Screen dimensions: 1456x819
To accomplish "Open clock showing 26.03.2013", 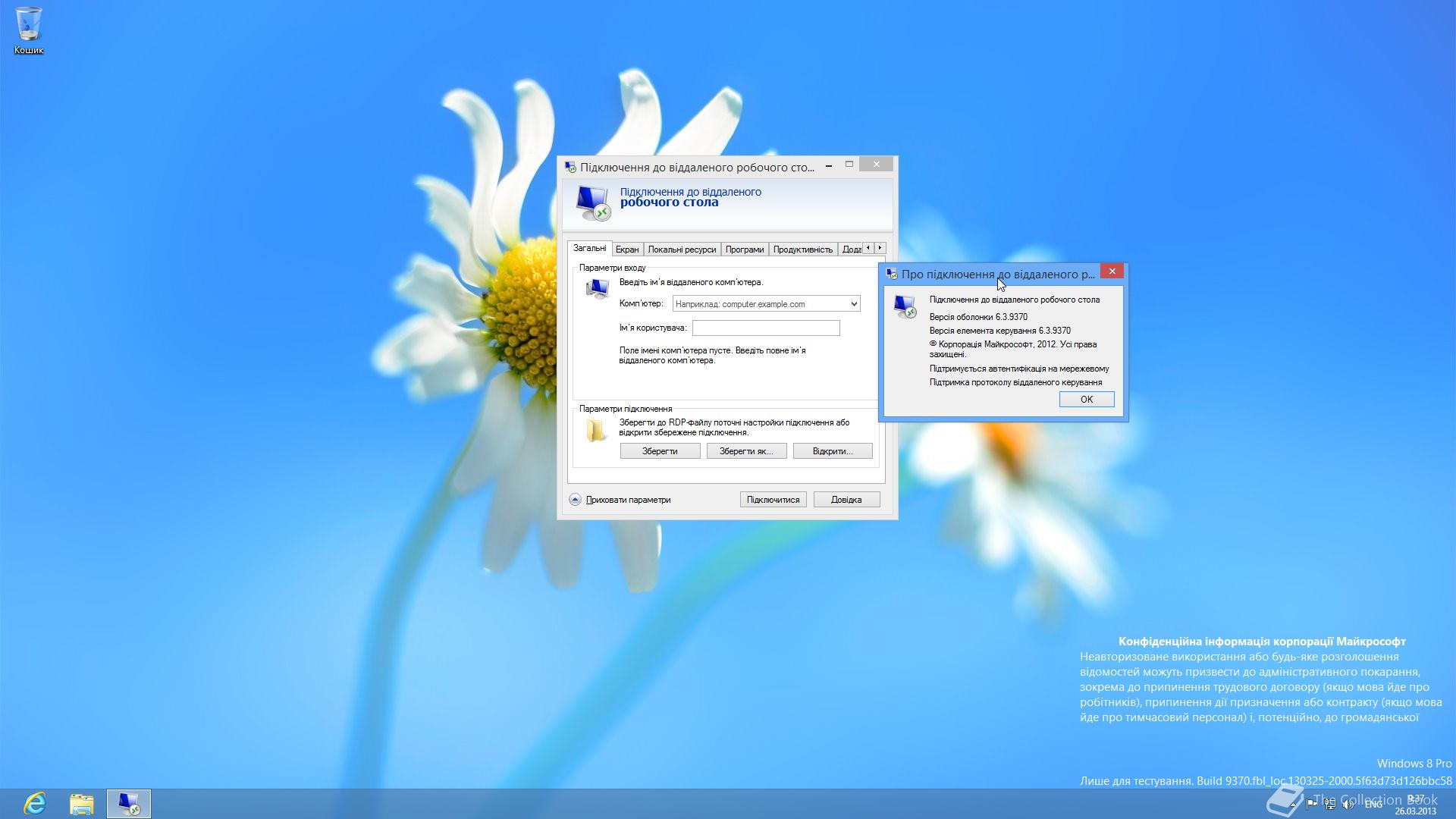I will click(1415, 804).
